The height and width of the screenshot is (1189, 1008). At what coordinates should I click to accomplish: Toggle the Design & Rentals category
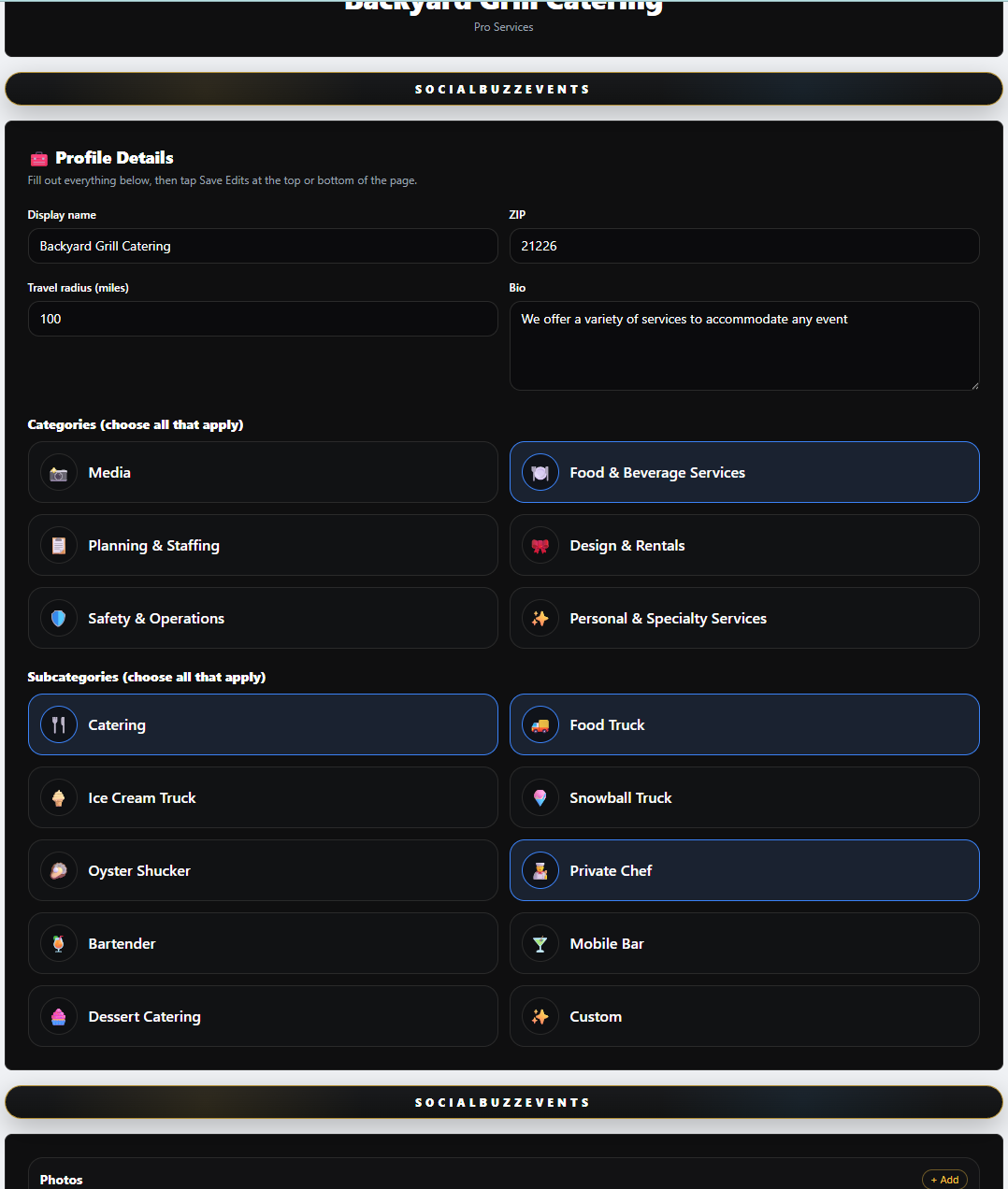[744, 545]
